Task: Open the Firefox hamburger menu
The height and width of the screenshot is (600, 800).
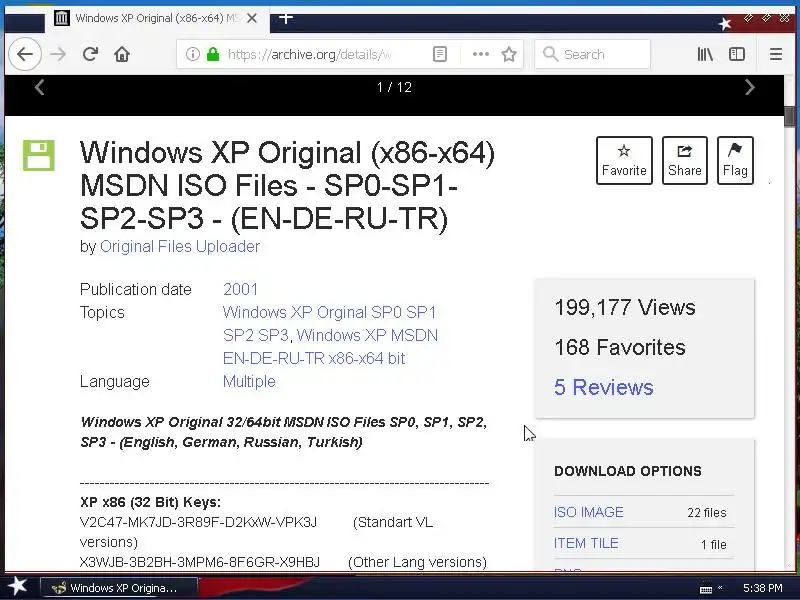Action: 776,54
